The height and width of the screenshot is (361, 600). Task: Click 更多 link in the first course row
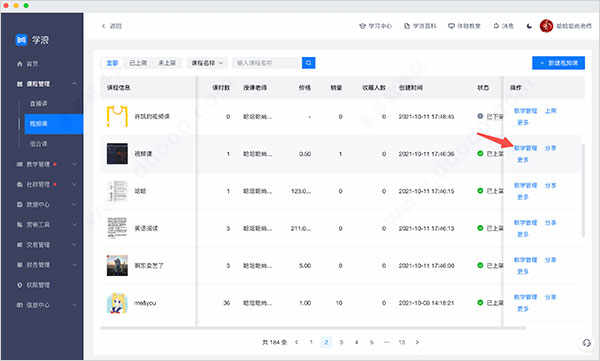(523, 123)
